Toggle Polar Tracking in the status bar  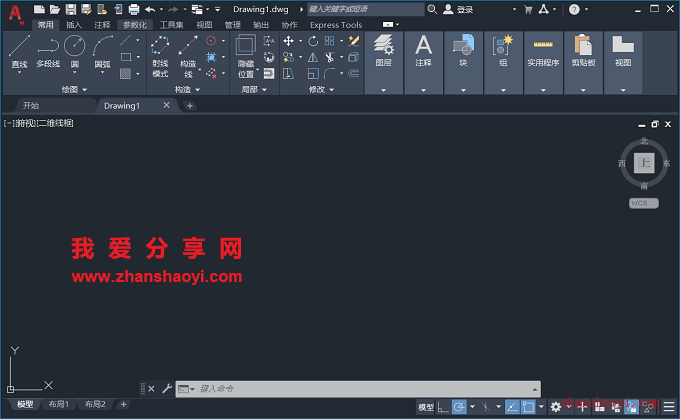tap(459, 407)
